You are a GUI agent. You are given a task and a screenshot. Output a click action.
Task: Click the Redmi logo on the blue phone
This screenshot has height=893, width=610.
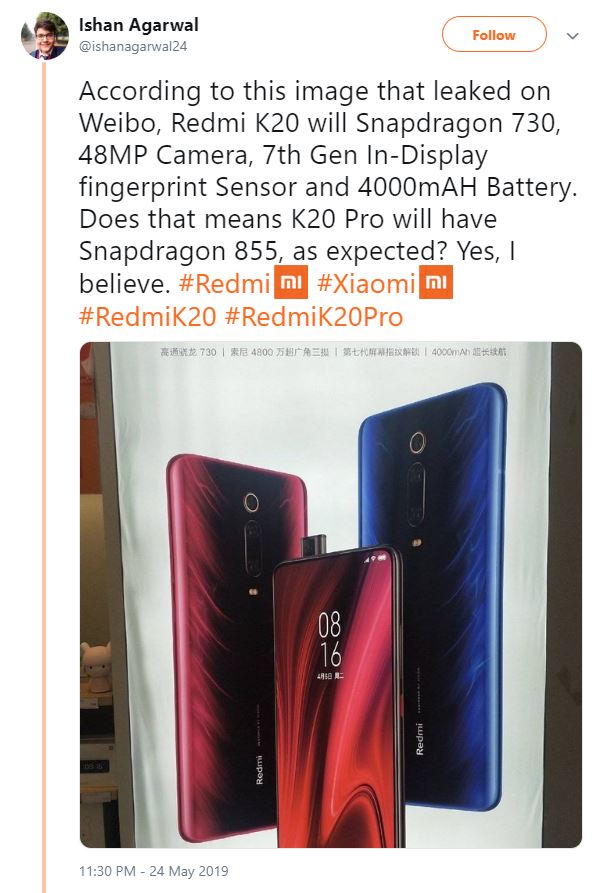click(420, 739)
